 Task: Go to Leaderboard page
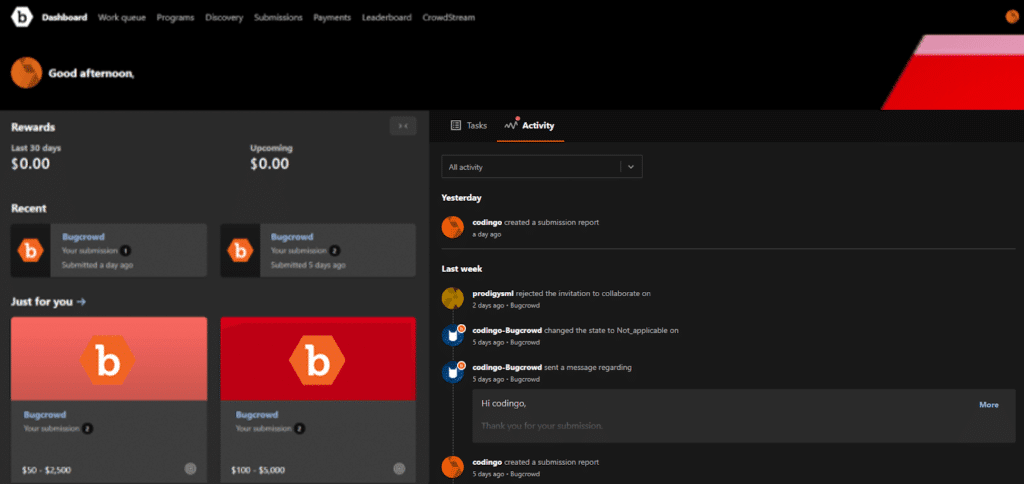coord(386,18)
